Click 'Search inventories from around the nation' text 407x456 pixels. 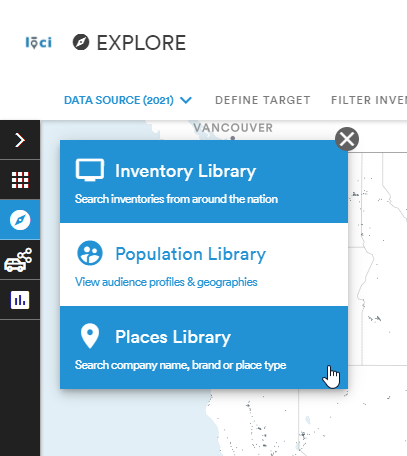click(176, 199)
